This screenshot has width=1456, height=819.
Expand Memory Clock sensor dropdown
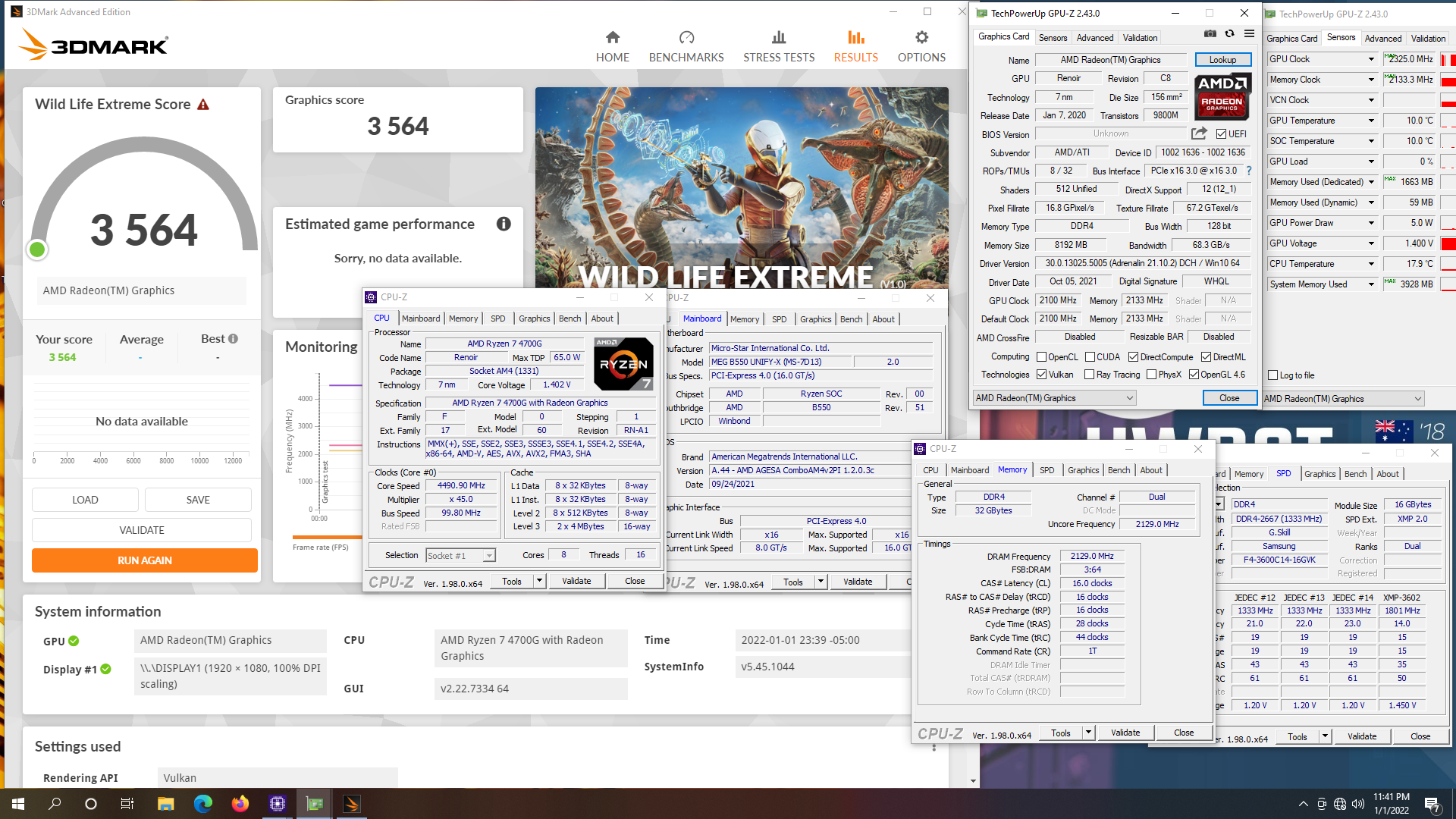pyautogui.click(x=1371, y=80)
